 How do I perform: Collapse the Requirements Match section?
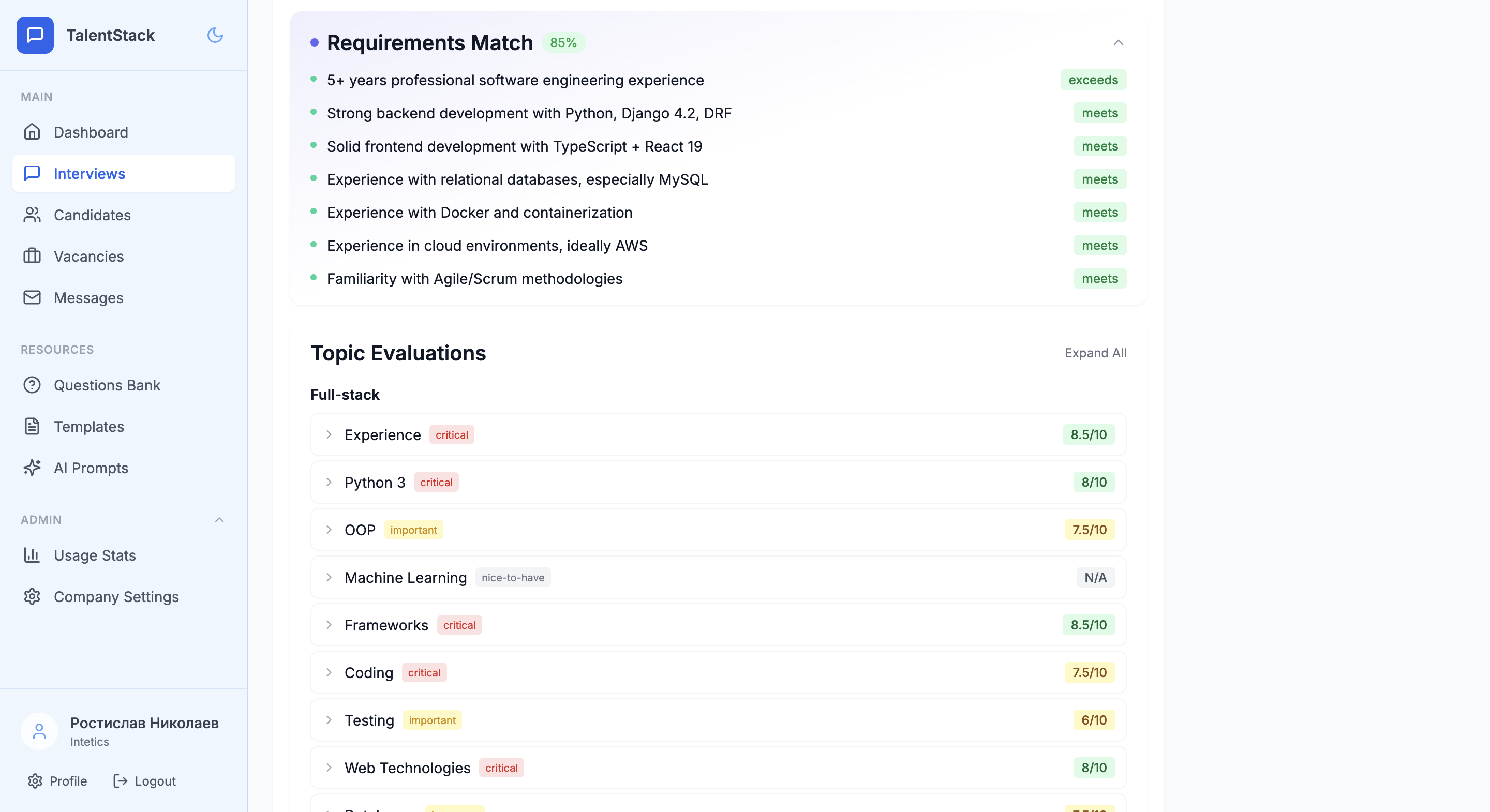pyautogui.click(x=1118, y=43)
